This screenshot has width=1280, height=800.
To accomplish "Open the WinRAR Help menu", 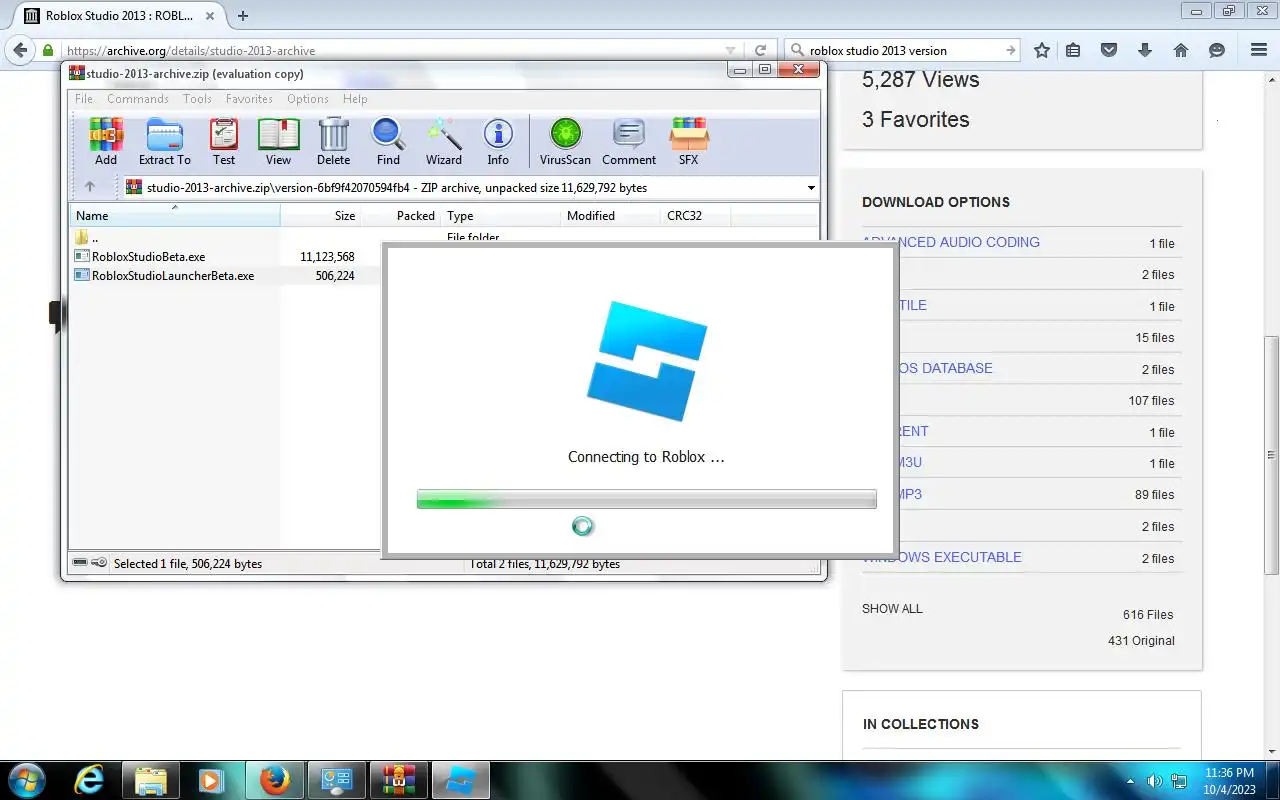I will point(355,99).
